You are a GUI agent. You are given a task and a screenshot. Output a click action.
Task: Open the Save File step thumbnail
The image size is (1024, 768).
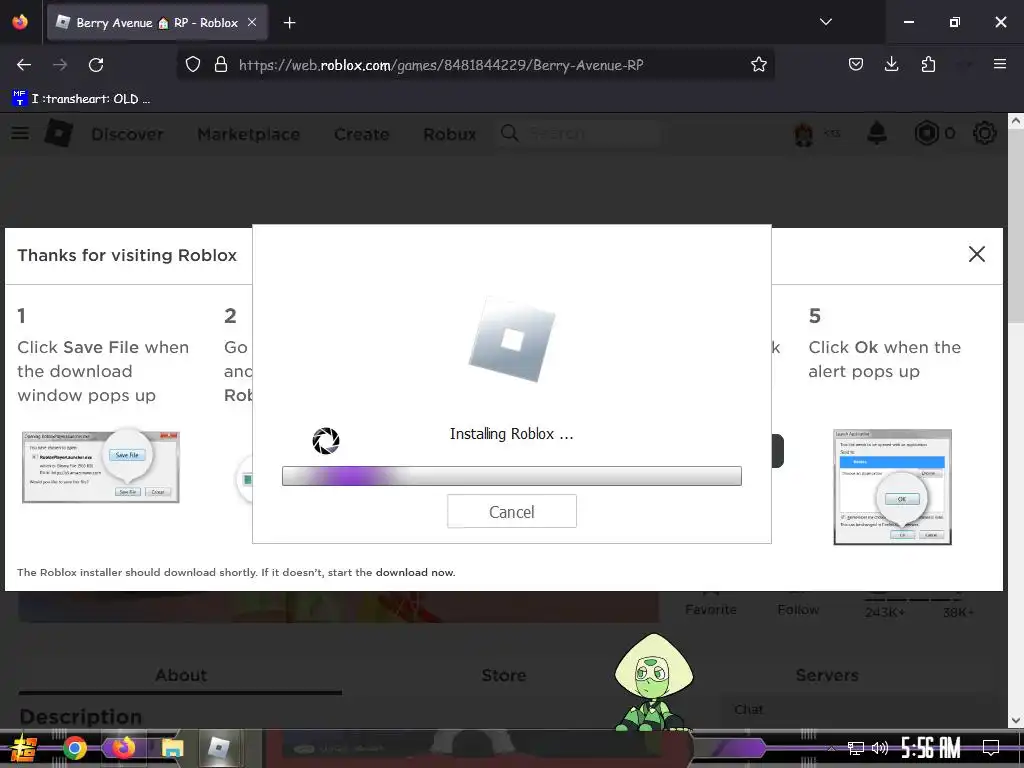[x=101, y=466]
